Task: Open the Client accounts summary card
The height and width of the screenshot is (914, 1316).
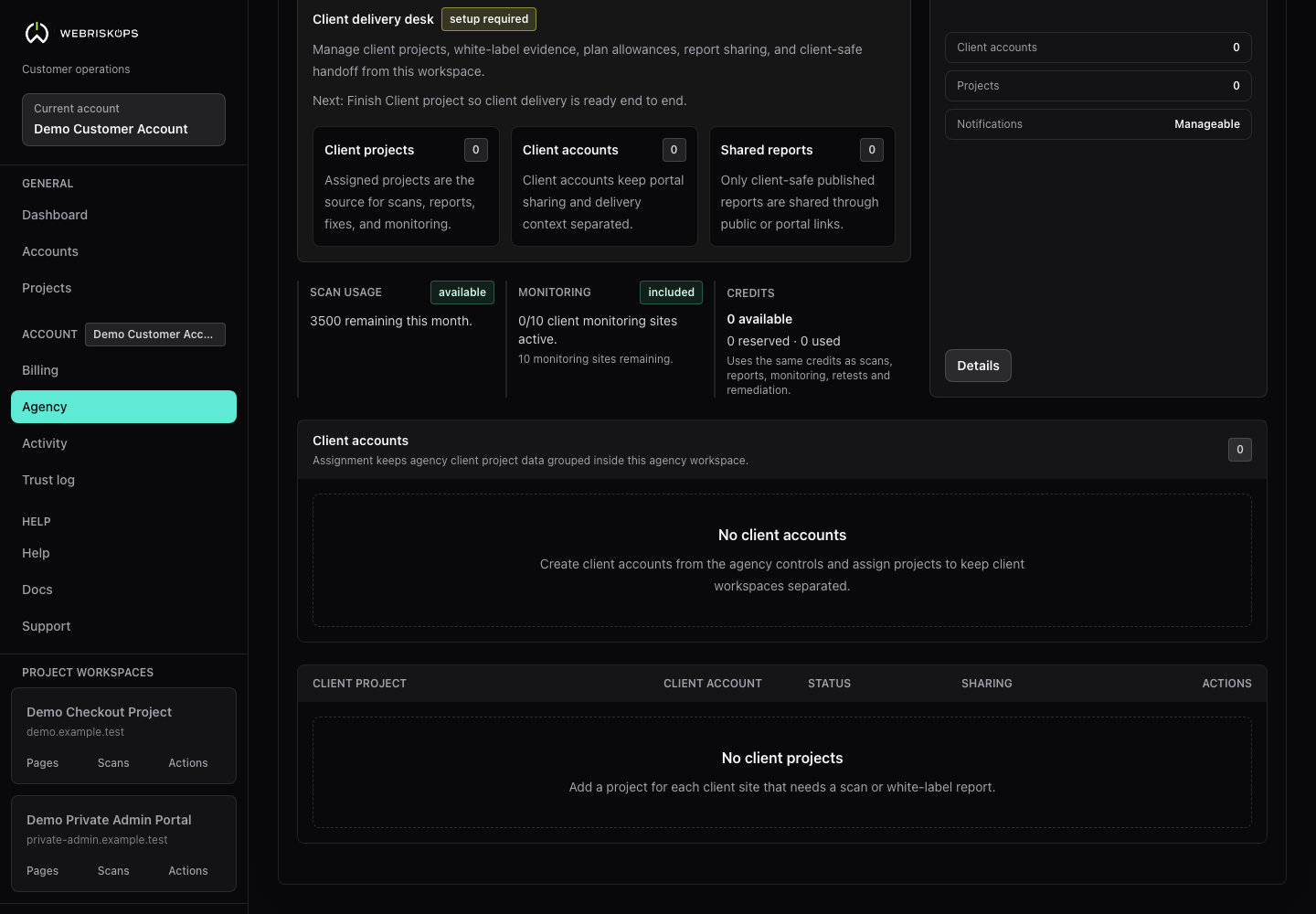Action: click(x=604, y=186)
